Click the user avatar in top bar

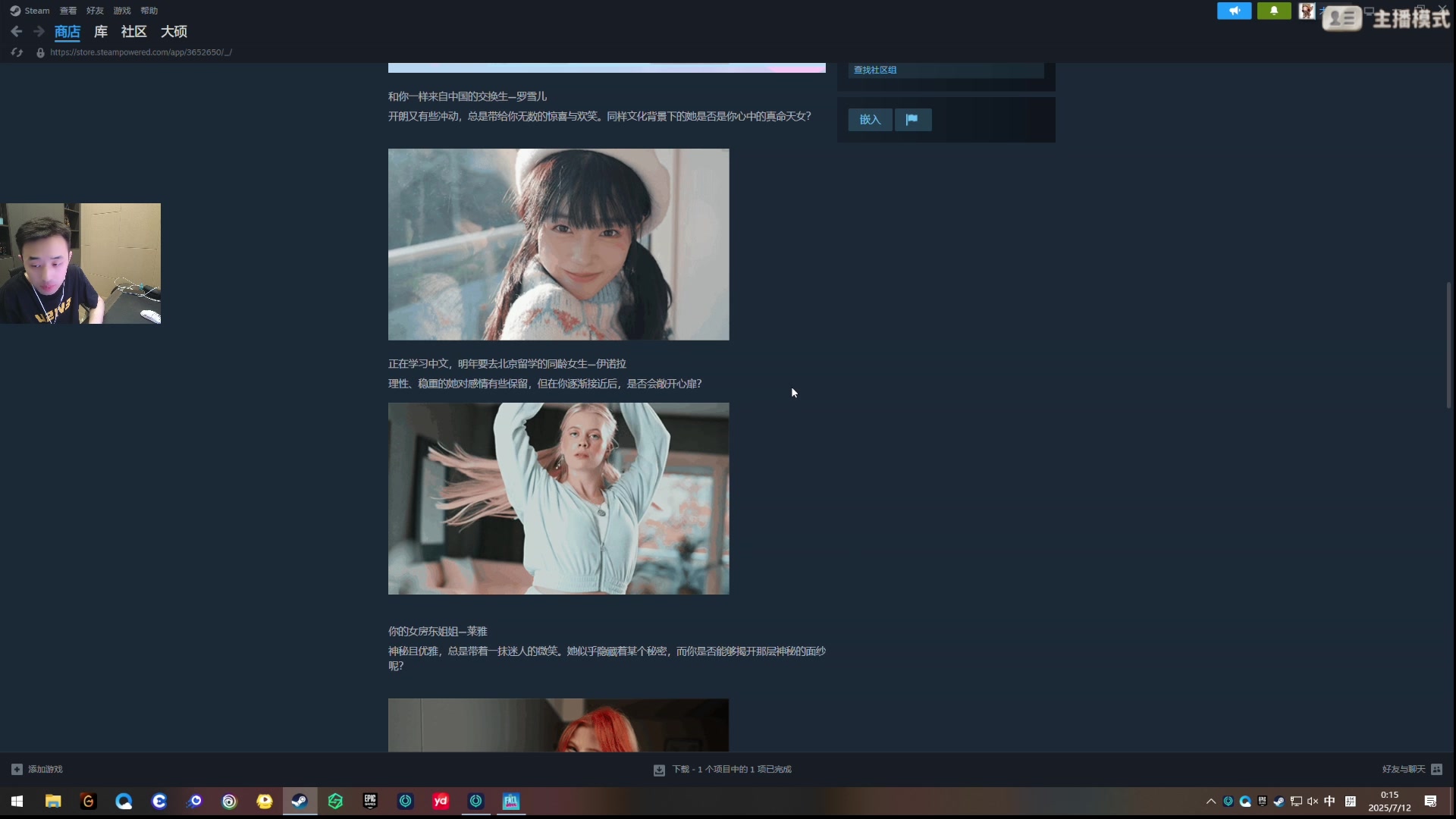click(x=1307, y=11)
